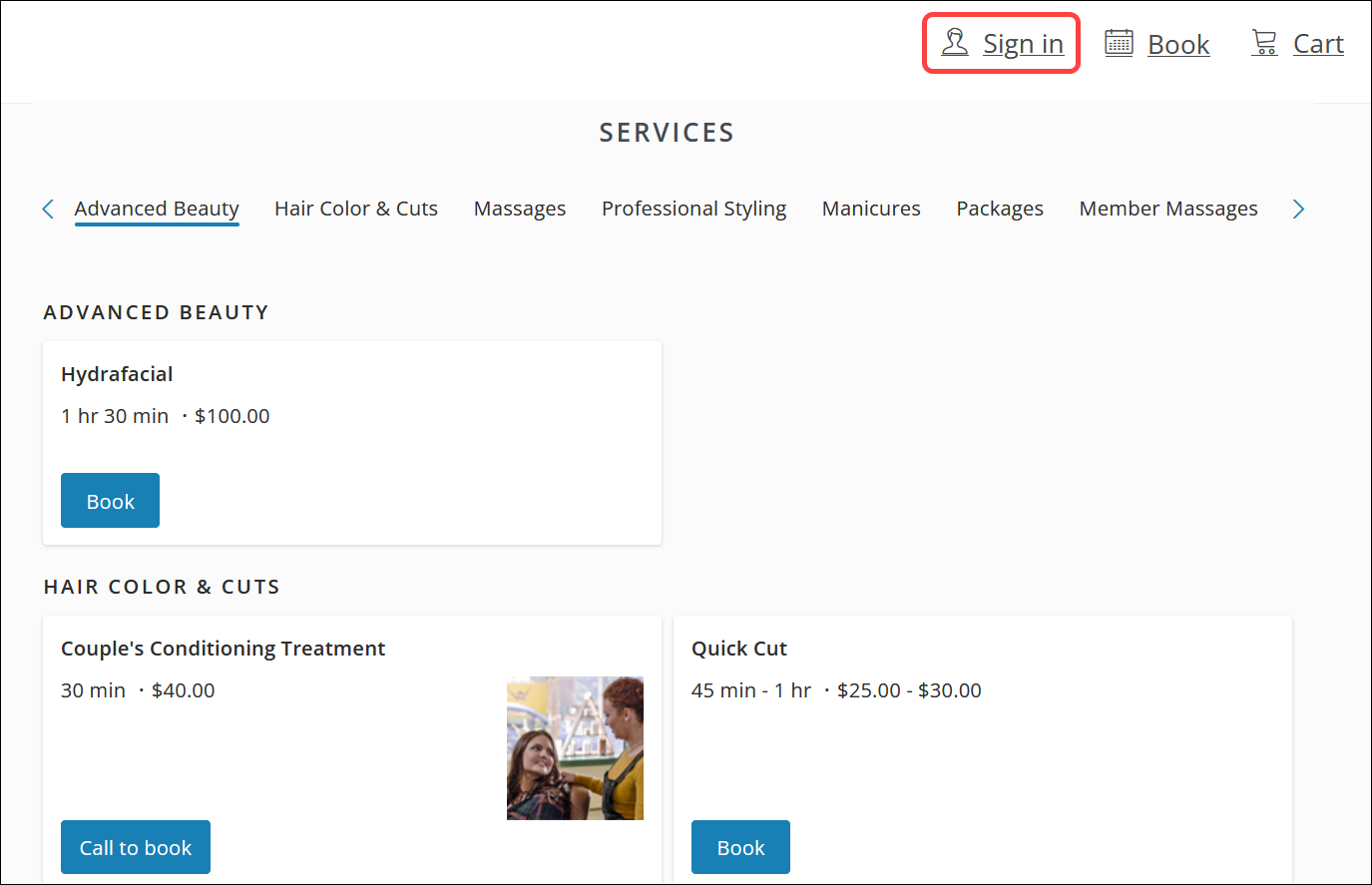
Task: Click Call to book for Couple's Conditioning
Action: (136, 847)
